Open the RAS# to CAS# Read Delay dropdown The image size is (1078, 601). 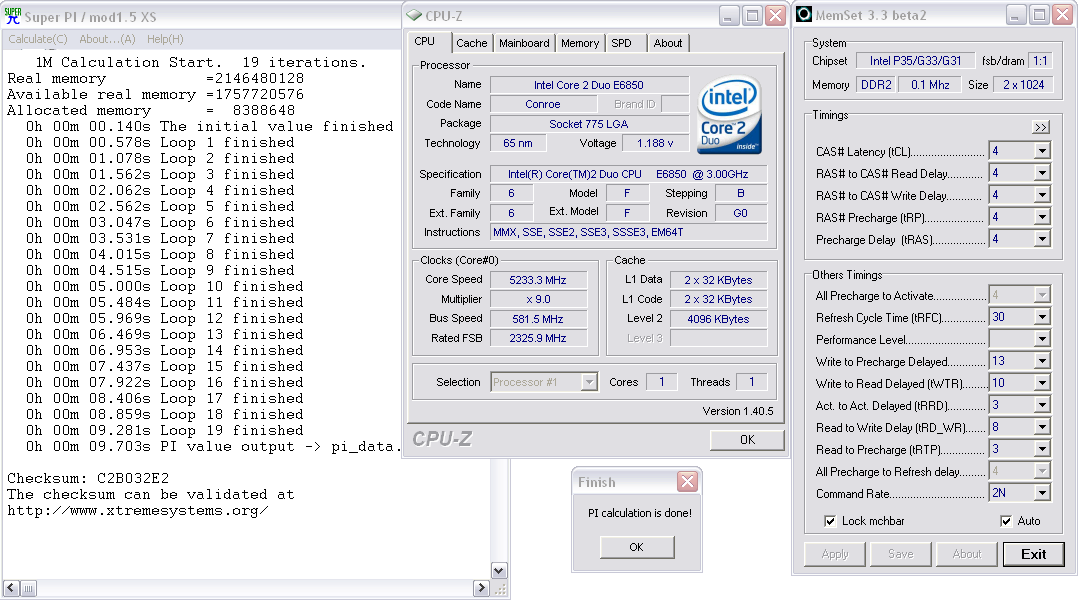pos(1042,173)
